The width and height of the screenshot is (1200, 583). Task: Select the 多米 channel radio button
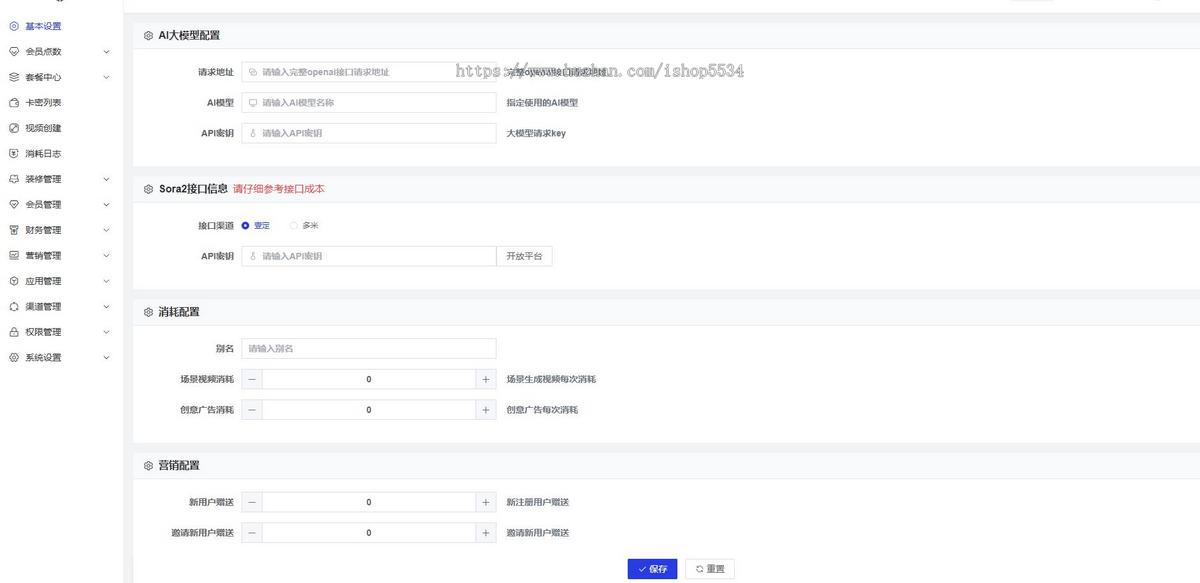tap(294, 225)
